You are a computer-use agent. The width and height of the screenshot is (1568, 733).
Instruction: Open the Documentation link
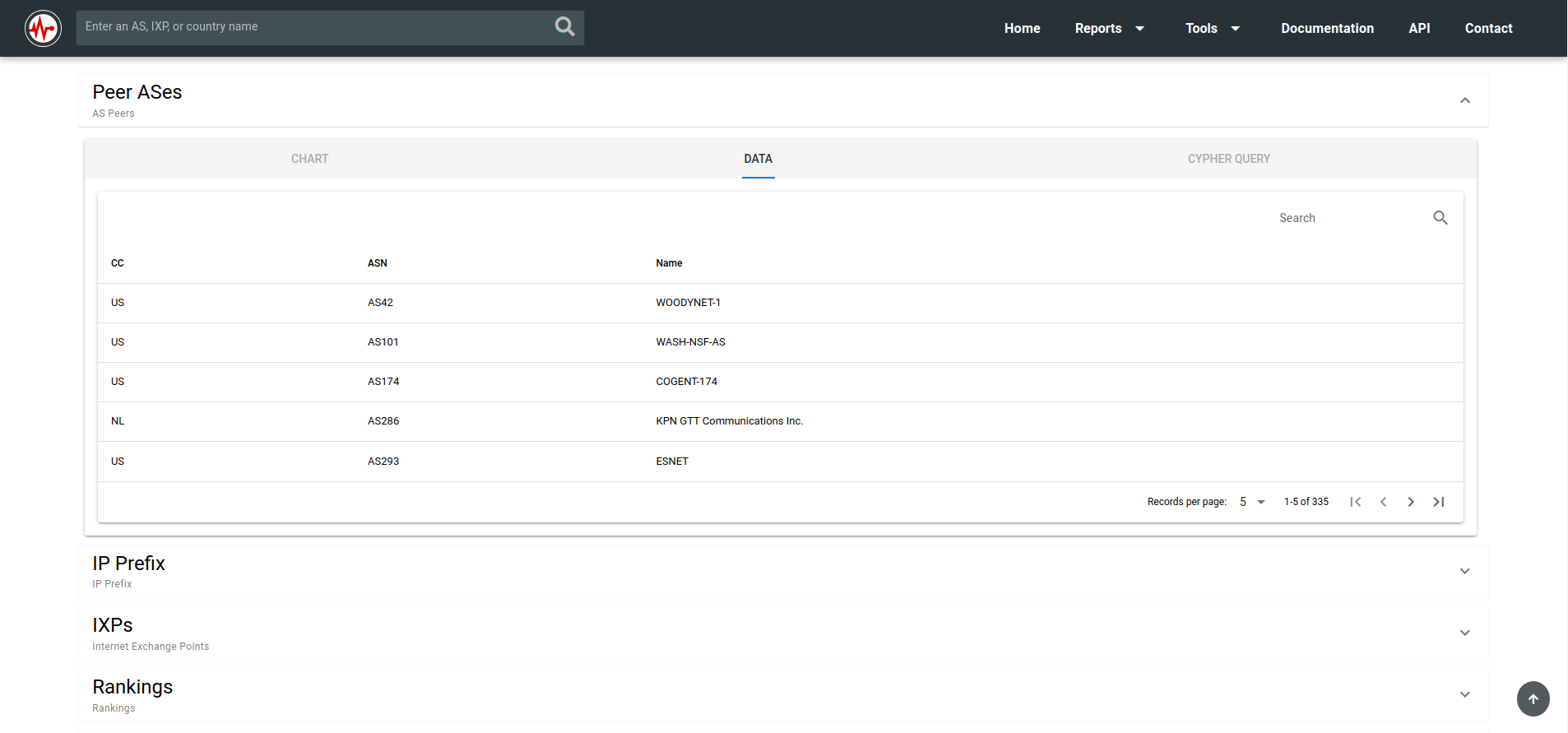[x=1327, y=29]
